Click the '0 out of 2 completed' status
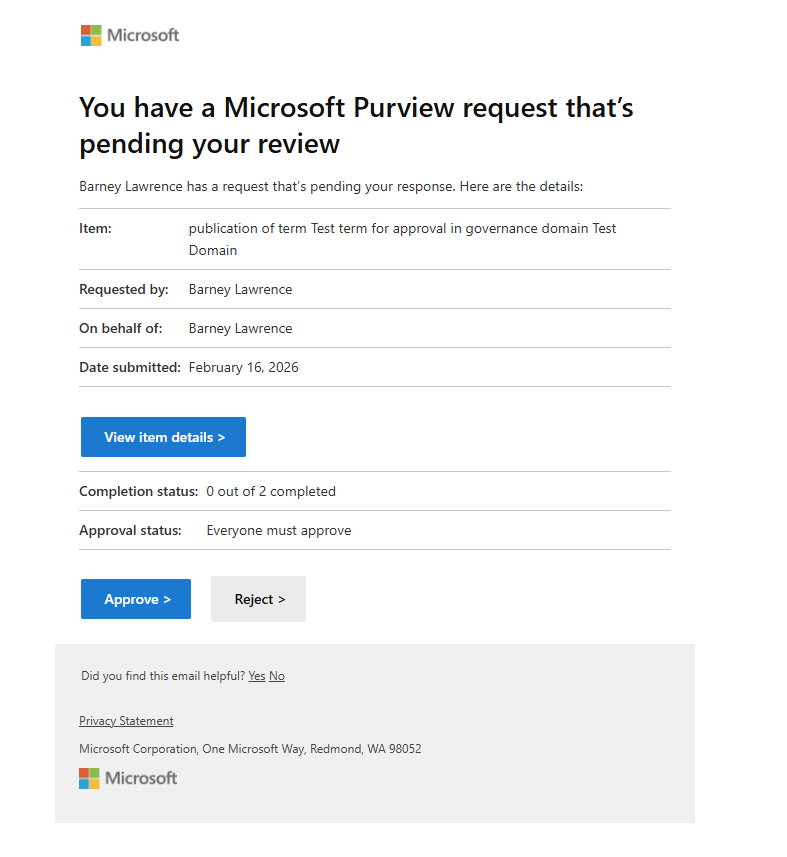 (x=271, y=491)
